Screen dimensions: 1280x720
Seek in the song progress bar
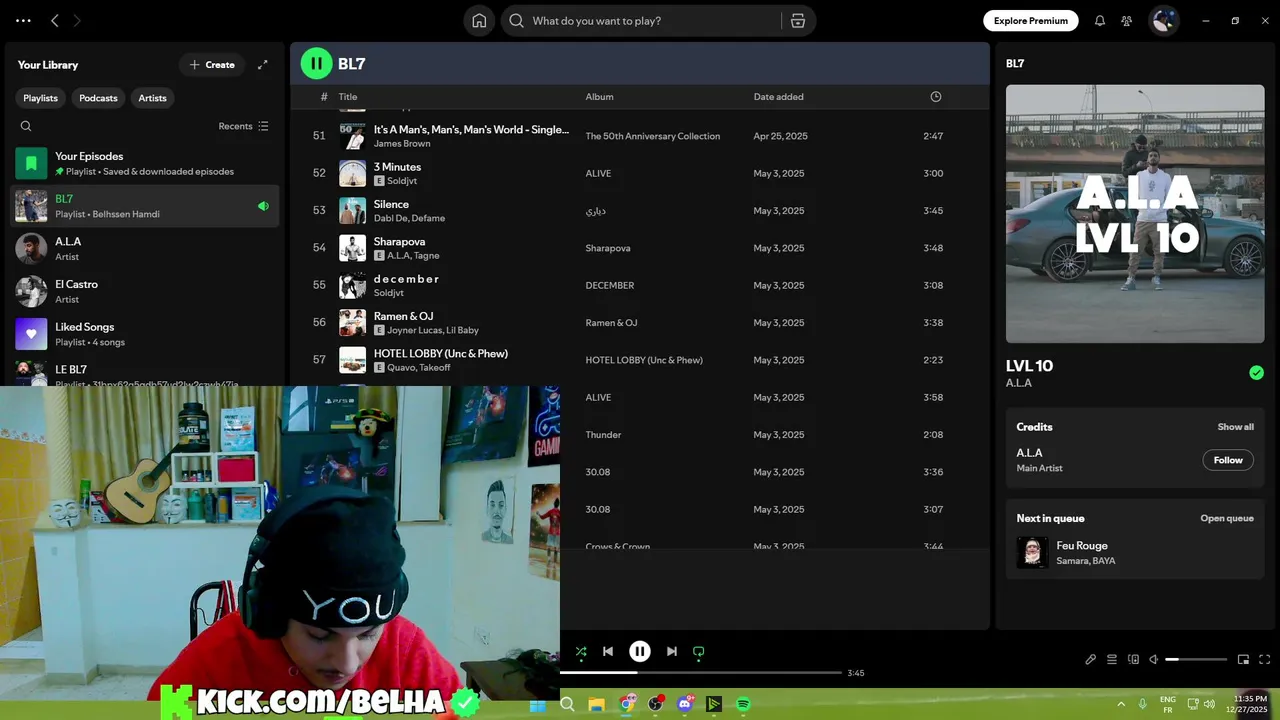[701, 673]
